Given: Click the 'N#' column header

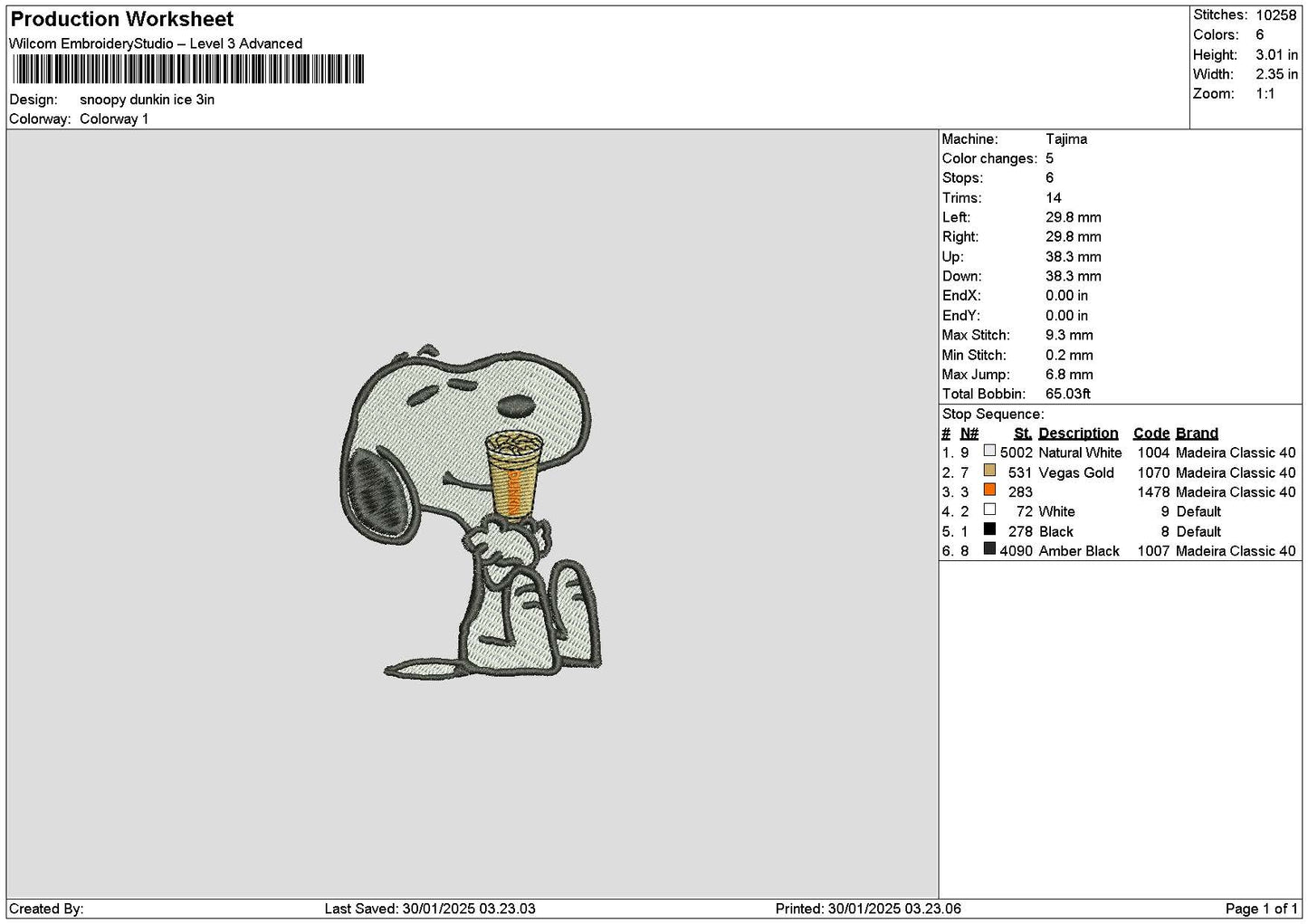Looking at the screenshot, I should click(969, 433).
